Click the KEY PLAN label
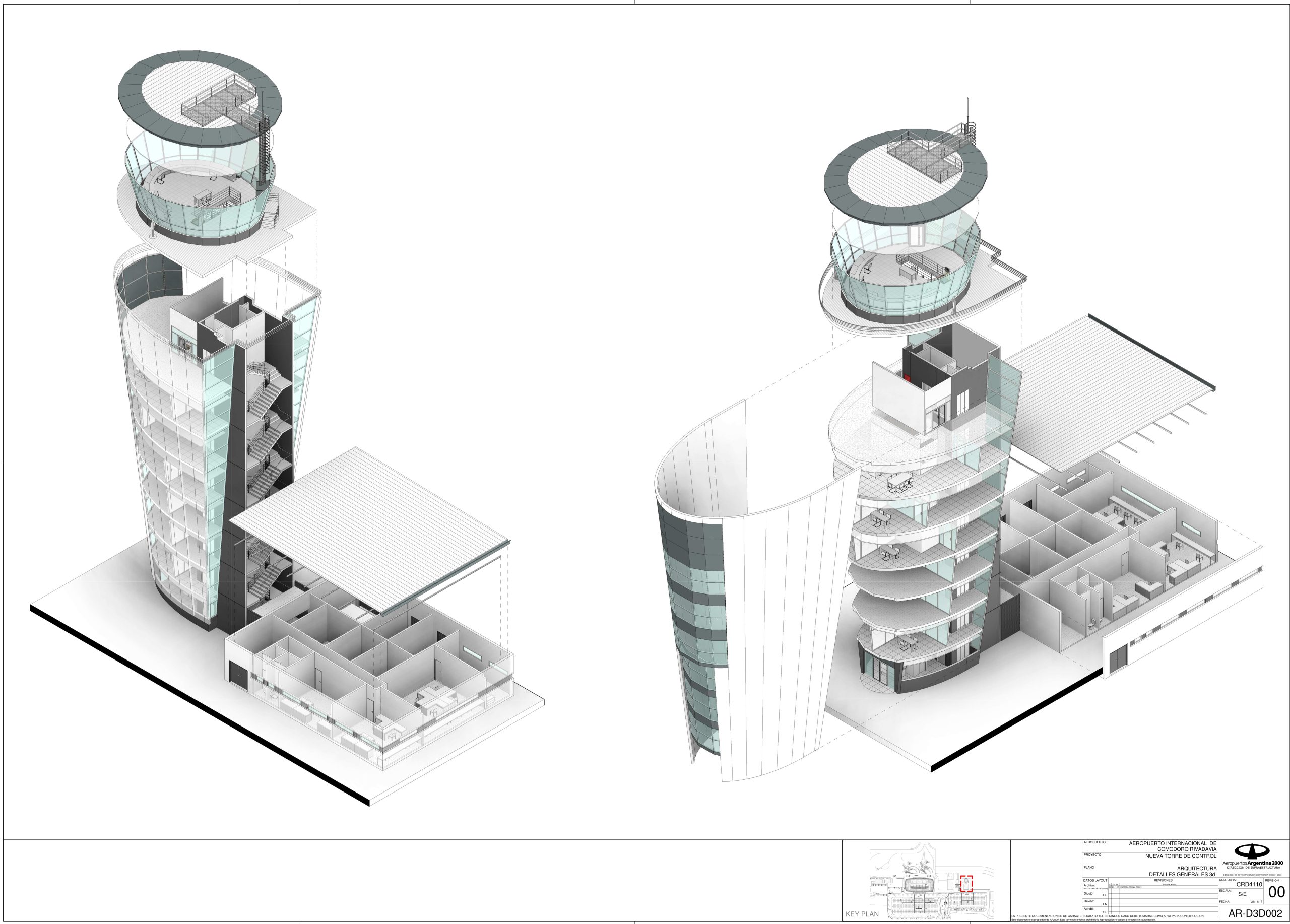This screenshot has height=924, width=1290. pos(862,914)
